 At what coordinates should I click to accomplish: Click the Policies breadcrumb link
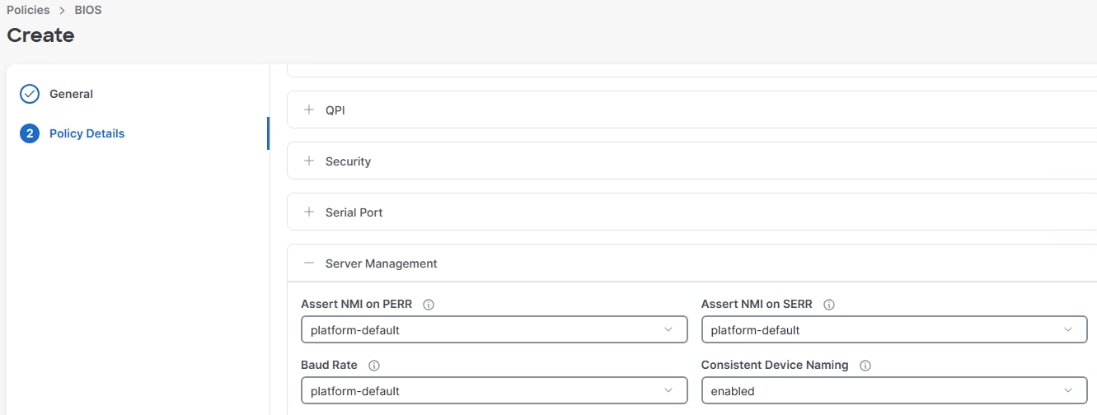coord(28,10)
